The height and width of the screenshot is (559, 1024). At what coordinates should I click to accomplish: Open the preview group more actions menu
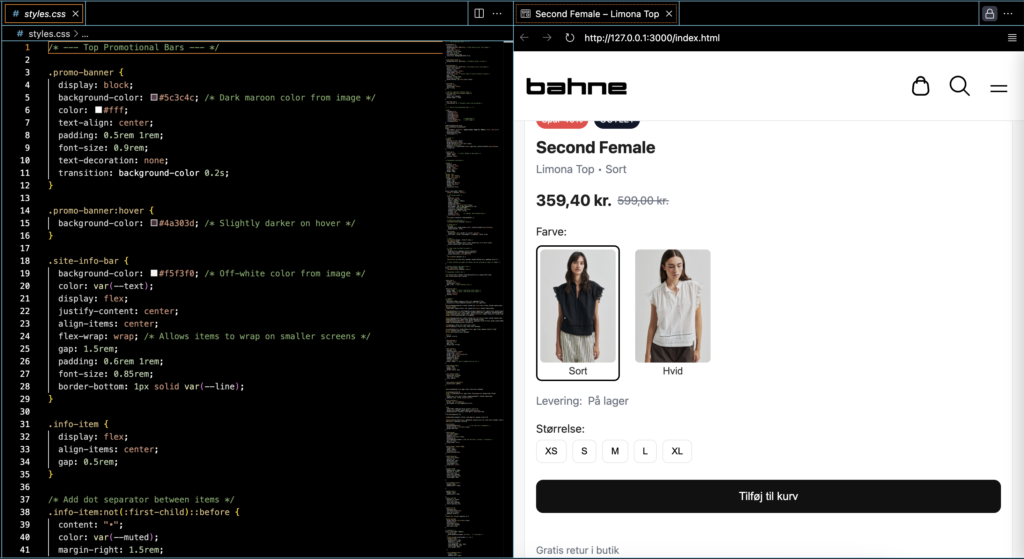point(1008,14)
